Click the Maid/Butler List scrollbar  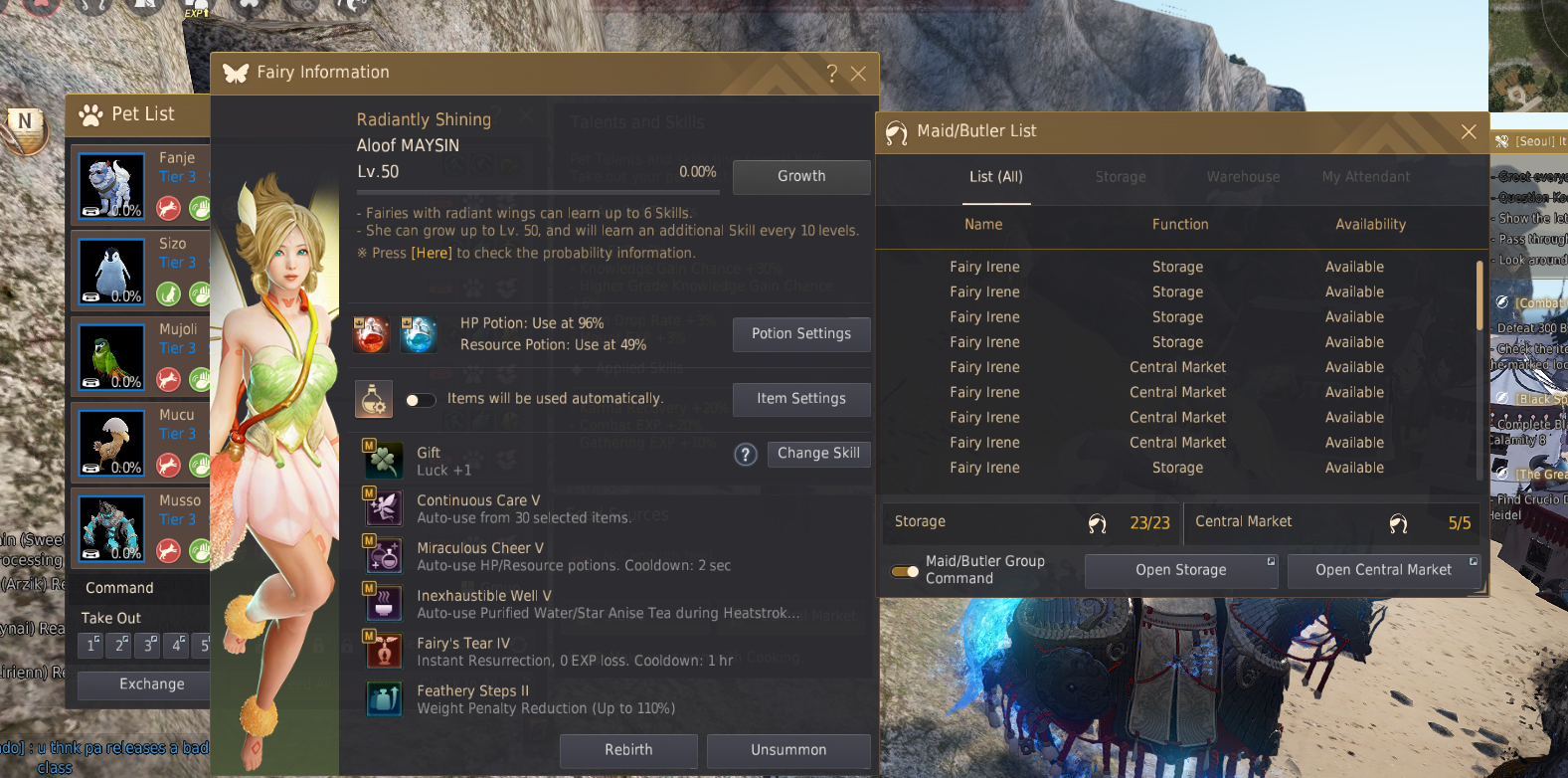1480,294
